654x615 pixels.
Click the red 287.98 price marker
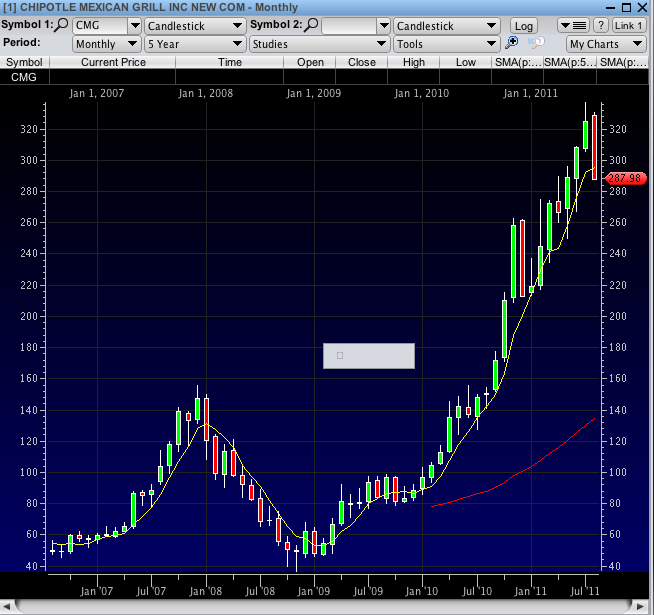pos(623,178)
